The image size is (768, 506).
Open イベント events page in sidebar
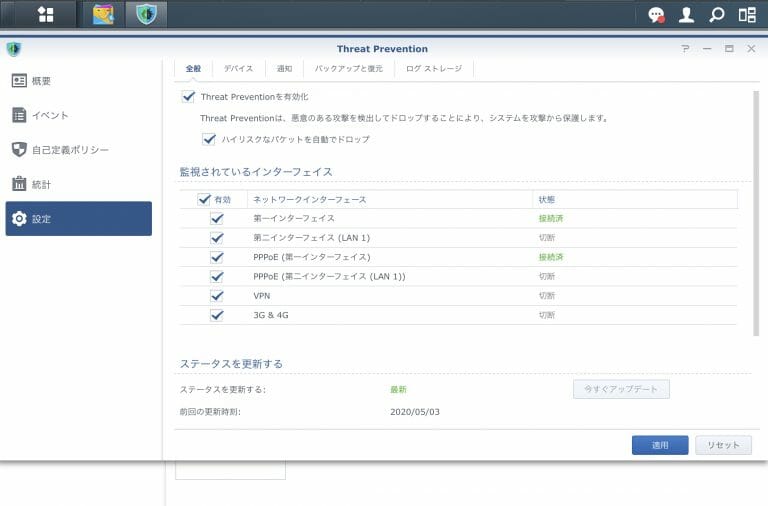click(78, 115)
